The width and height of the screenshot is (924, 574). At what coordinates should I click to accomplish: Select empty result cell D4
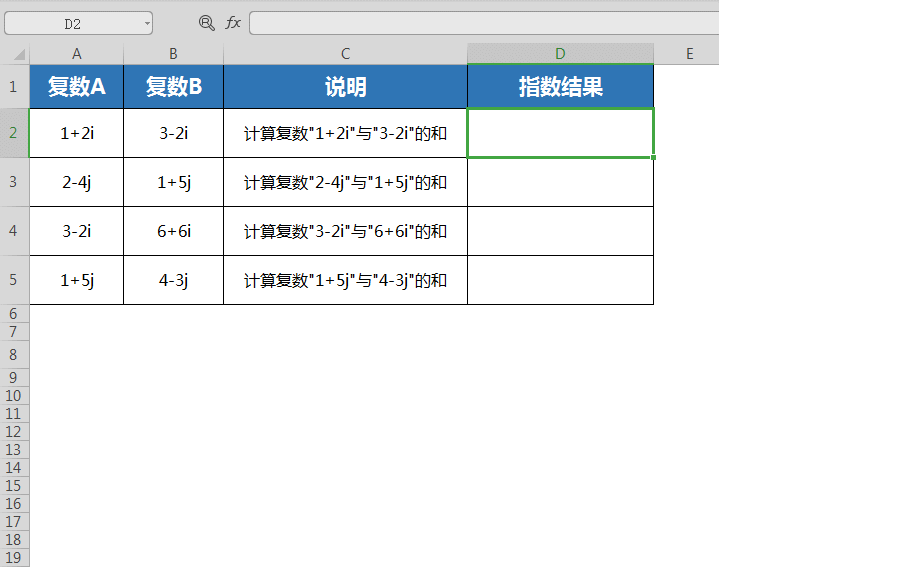560,231
